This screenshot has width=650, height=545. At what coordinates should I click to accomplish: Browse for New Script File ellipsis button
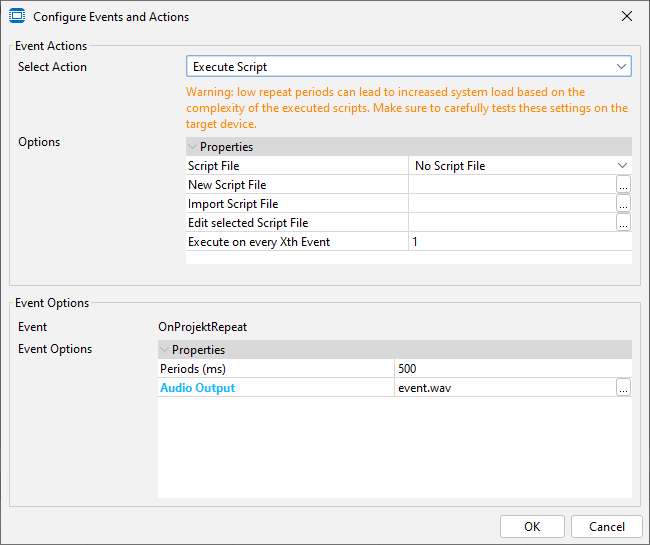coord(623,185)
